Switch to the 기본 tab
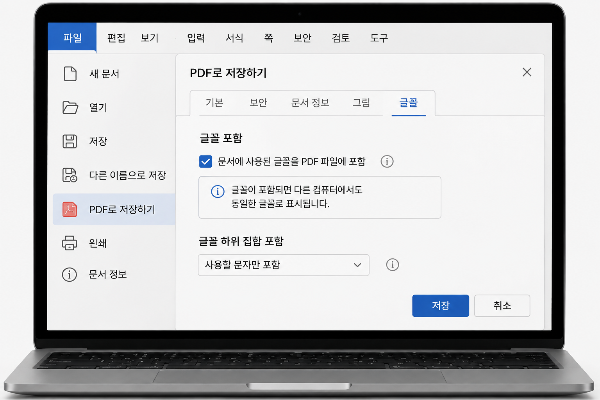Image resolution: width=600 pixels, height=400 pixels. [x=214, y=103]
